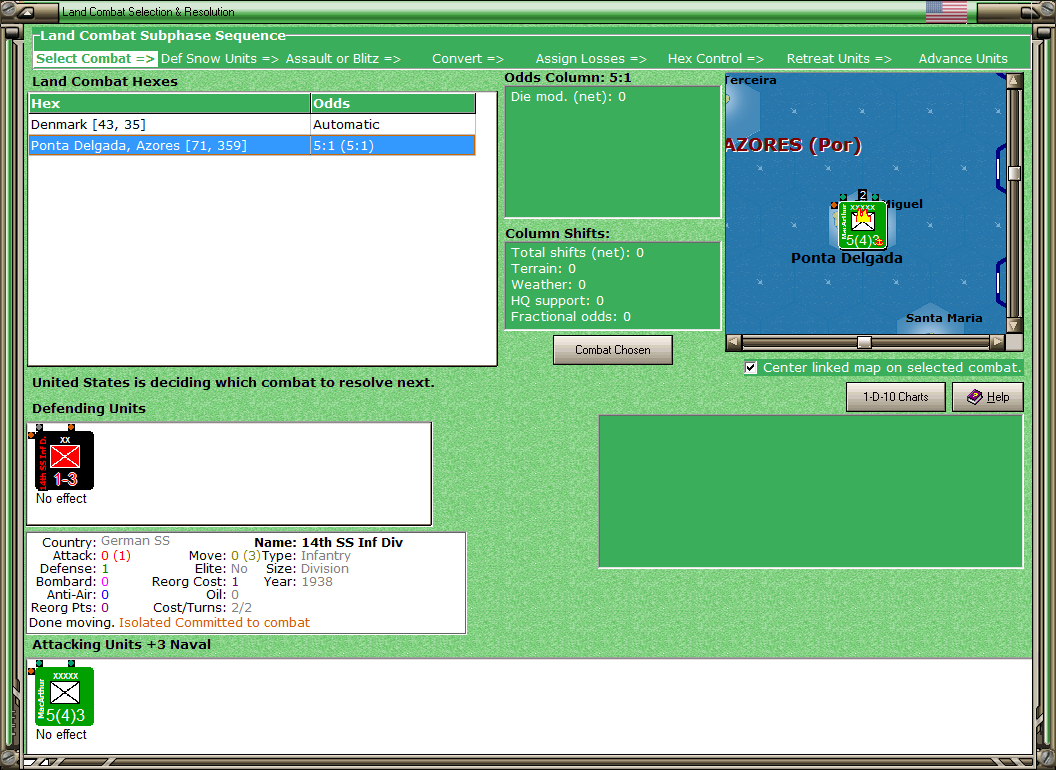Click the mini map scroll down arrow

click(1014, 325)
